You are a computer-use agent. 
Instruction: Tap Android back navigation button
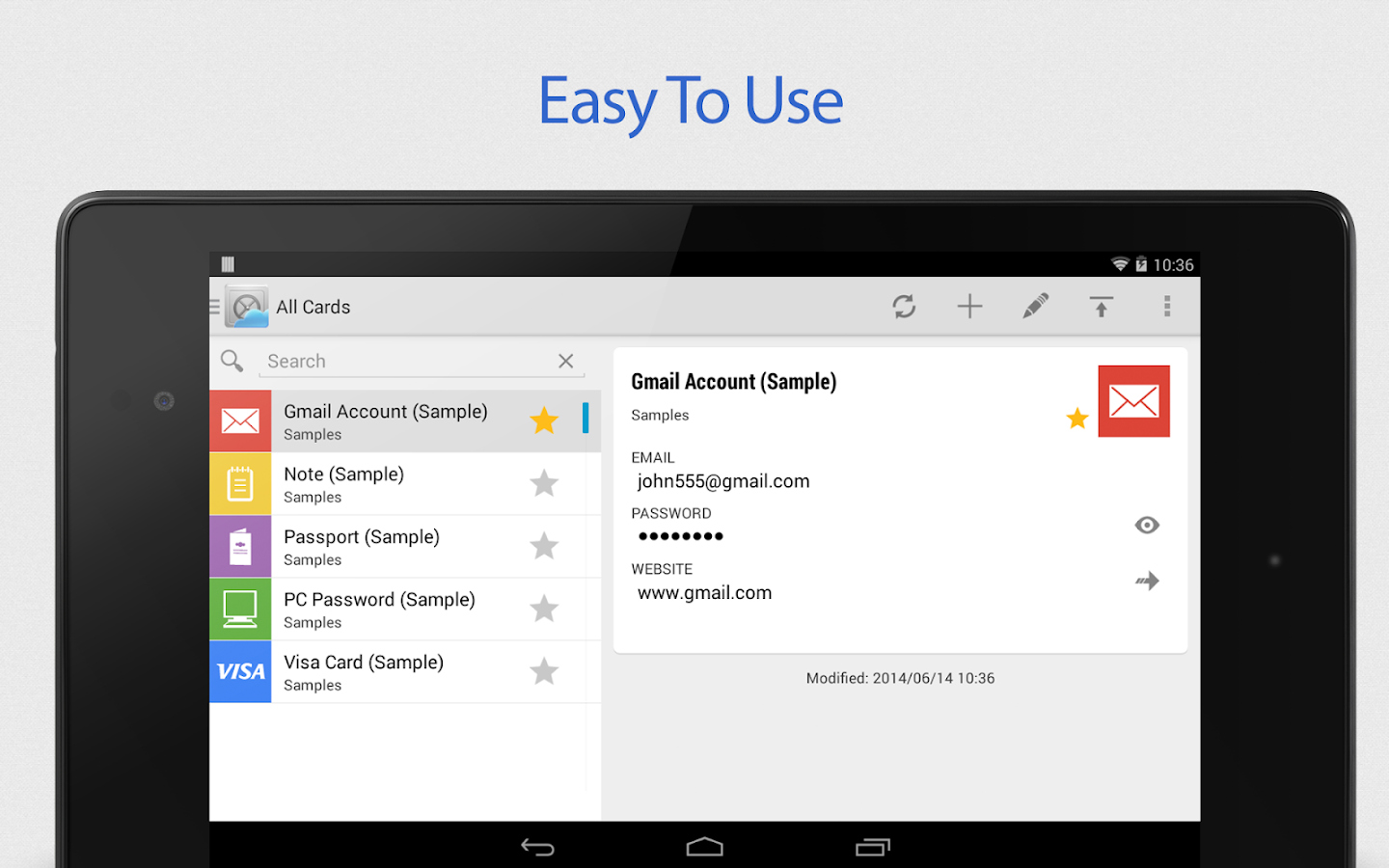[537, 847]
